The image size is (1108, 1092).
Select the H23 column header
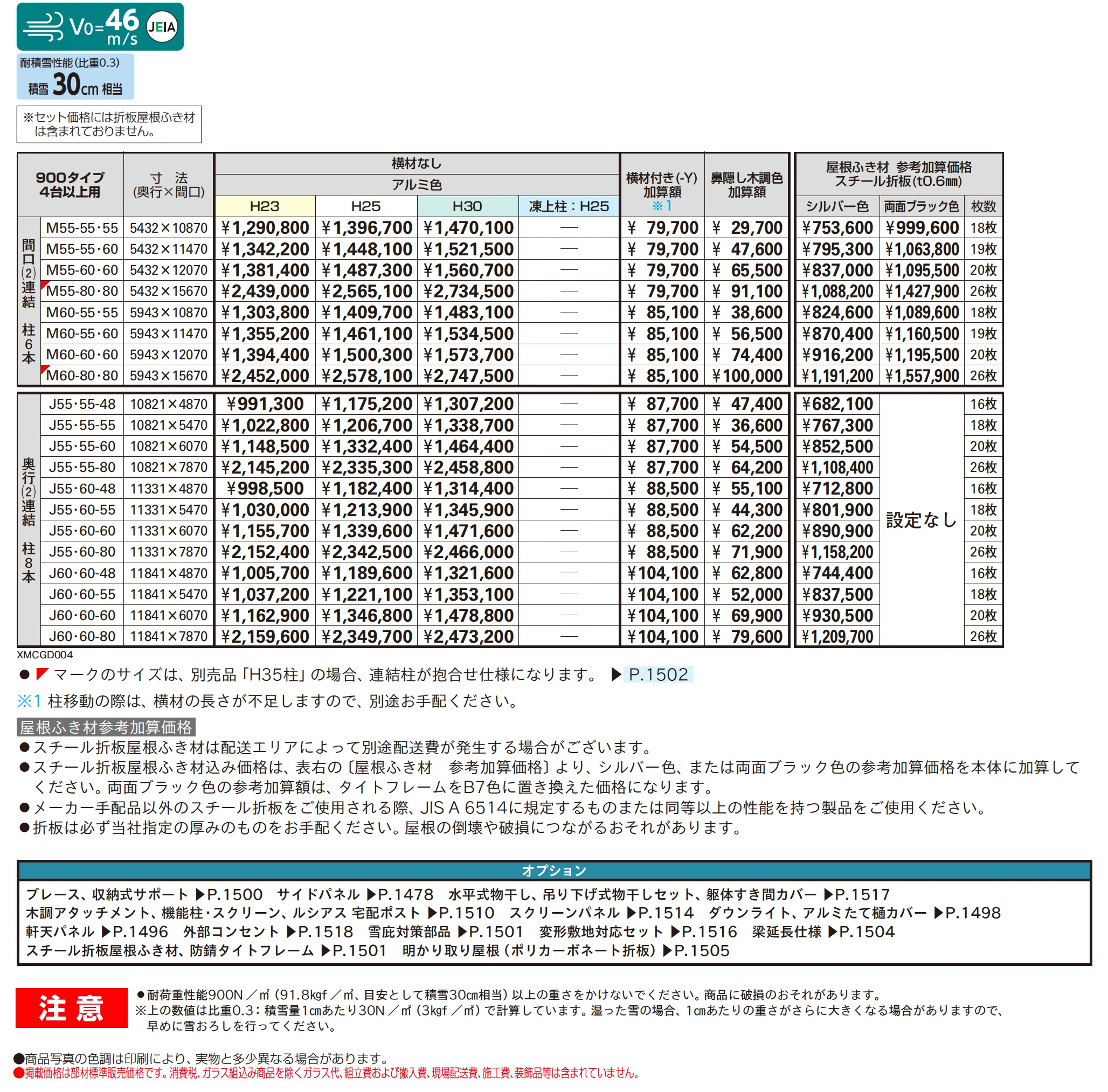[x=265, y=206]
